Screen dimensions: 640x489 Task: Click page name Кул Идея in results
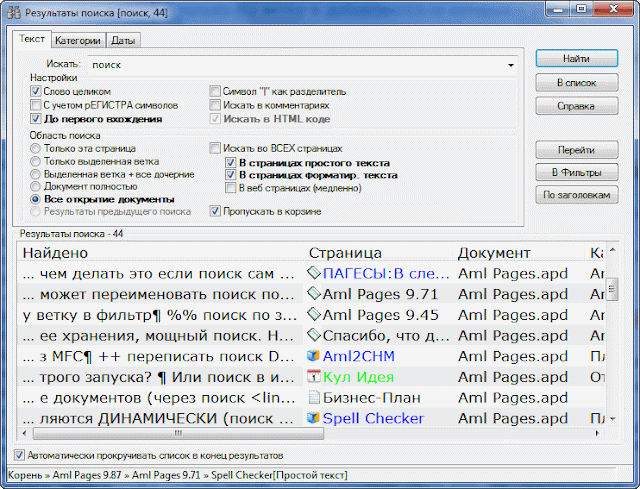pyautogui.click(x=358, y=377)
